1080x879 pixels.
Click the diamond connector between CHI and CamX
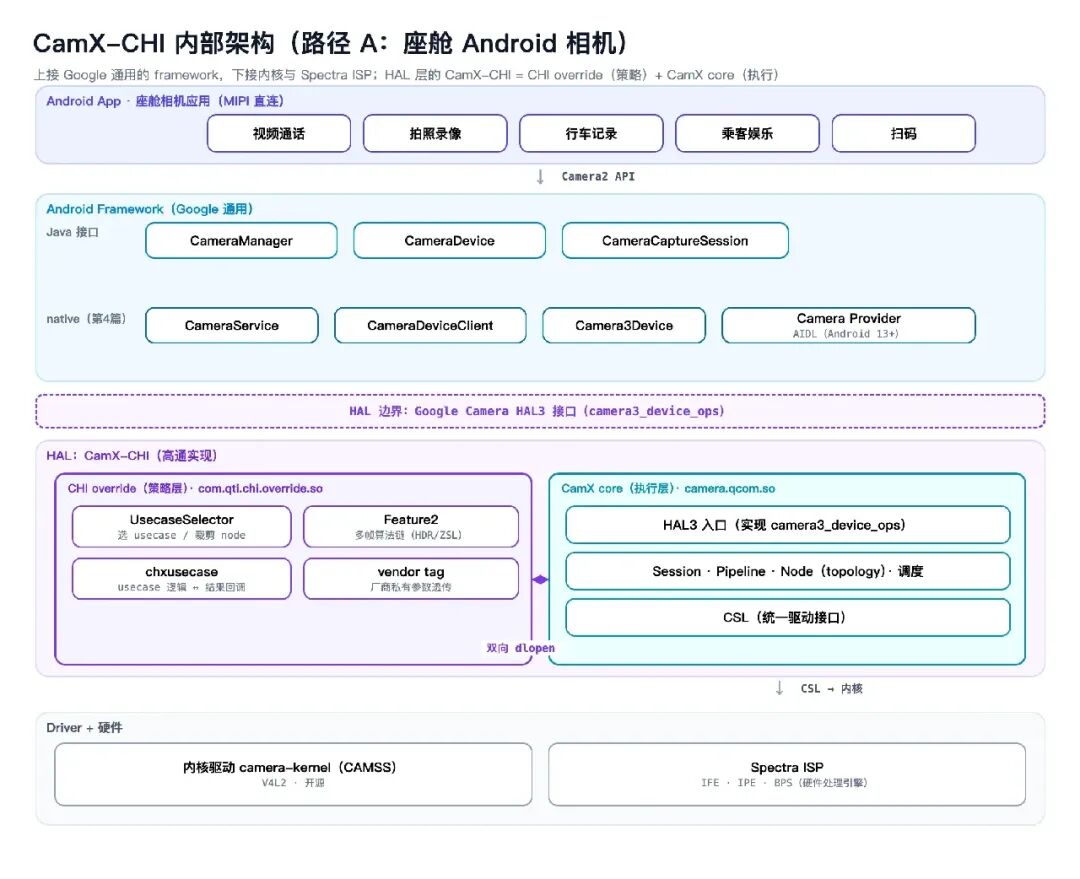click(540, 579)
